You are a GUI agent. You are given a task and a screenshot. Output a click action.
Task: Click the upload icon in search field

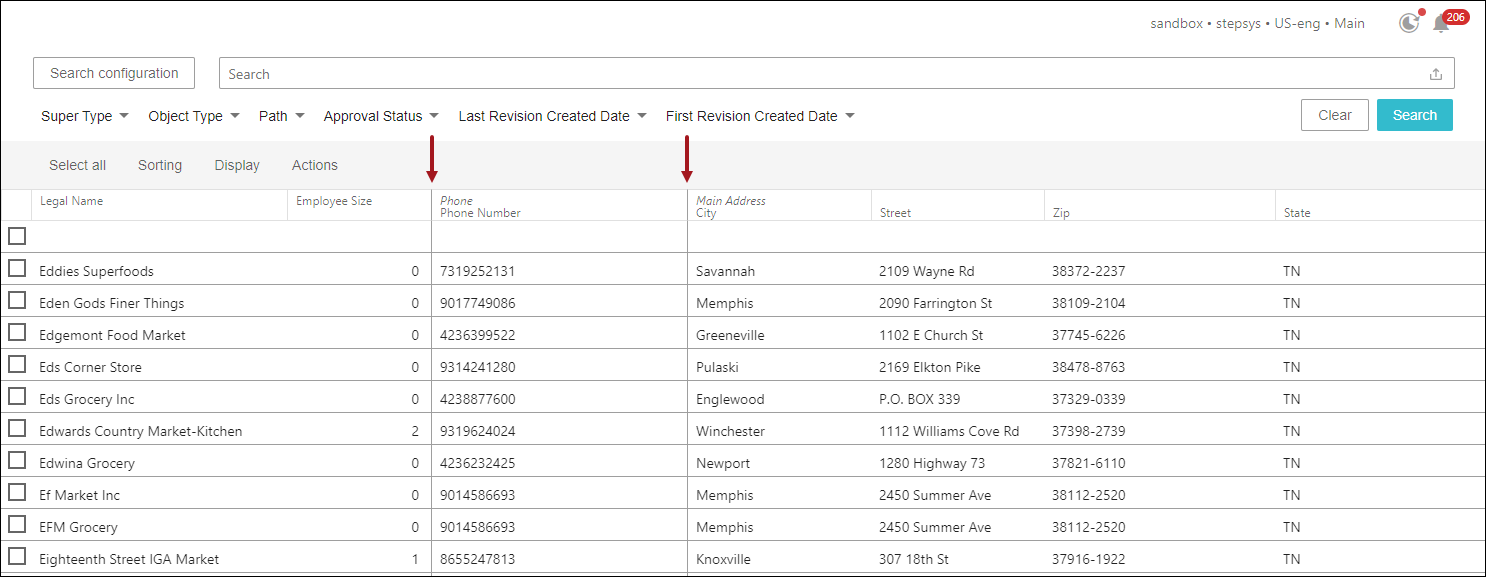tap(1436, 74)
